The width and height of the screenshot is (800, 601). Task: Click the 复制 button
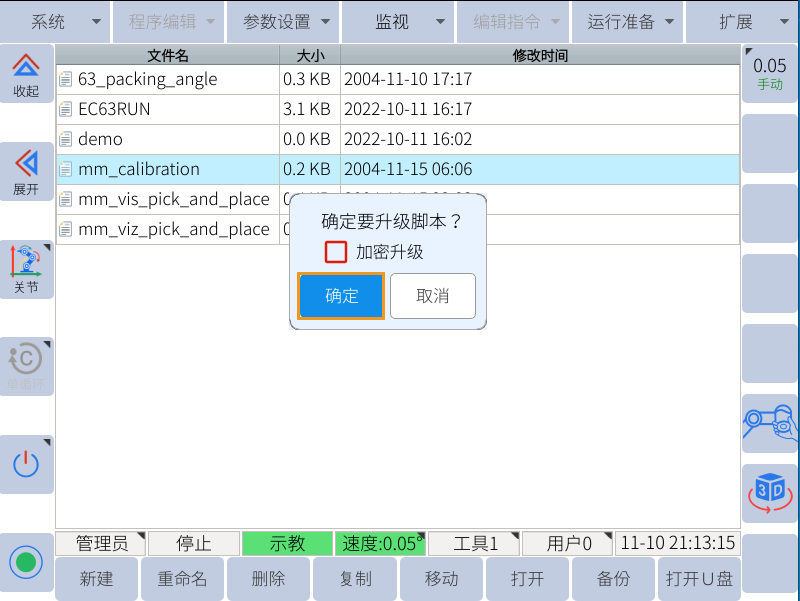[x=355, y=579]
